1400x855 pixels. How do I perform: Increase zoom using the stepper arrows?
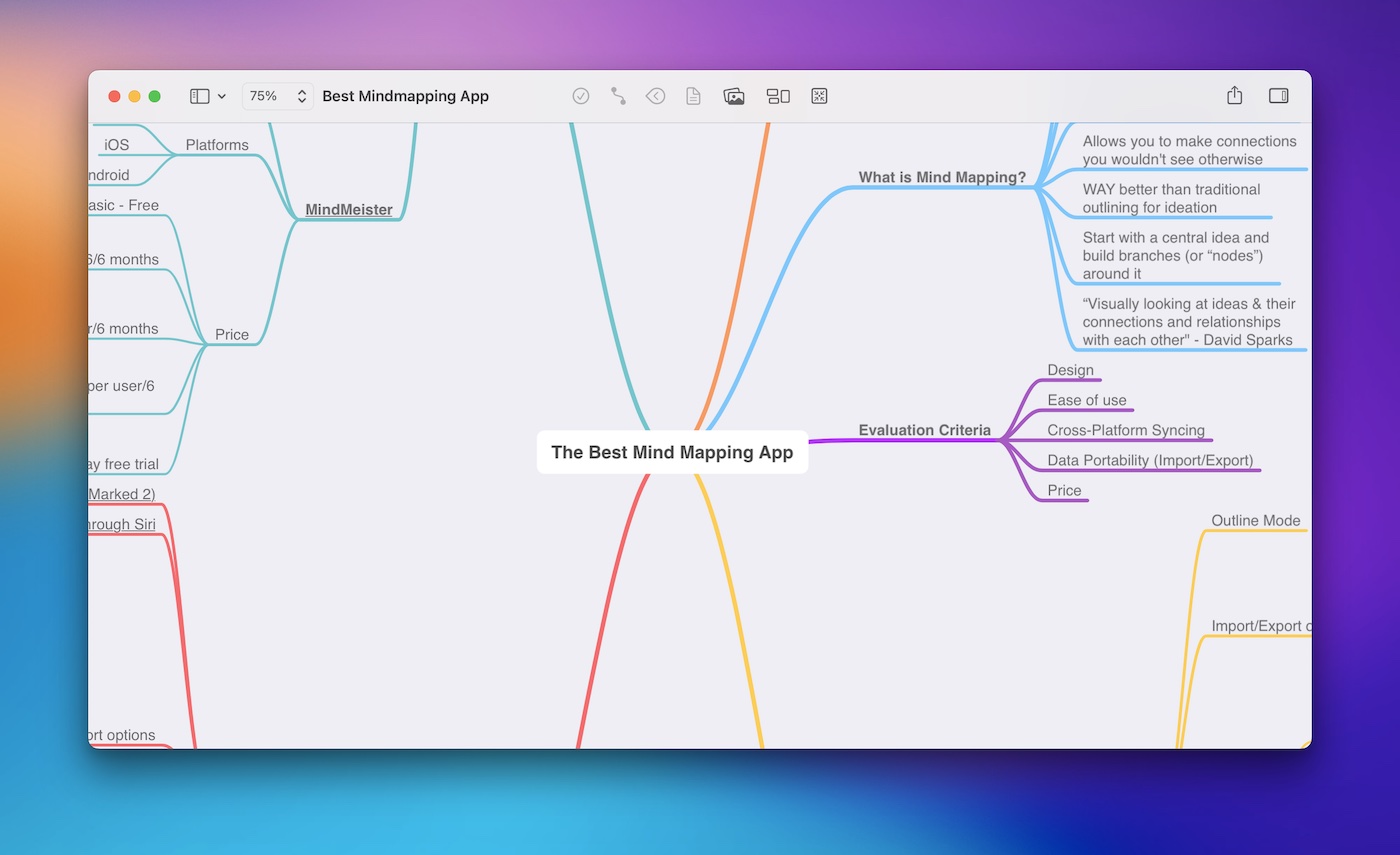(x=301, y=91)
